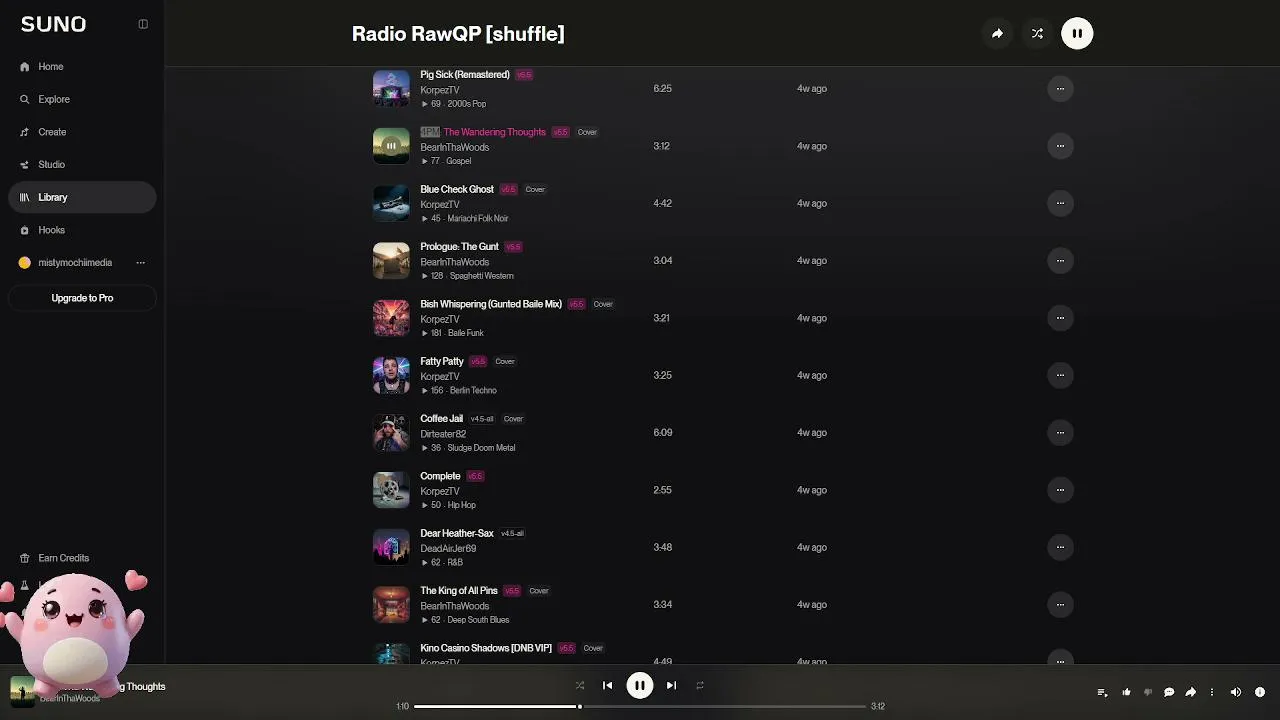Image resolution: width=1280 pixels, height=720 pixels.
Task: Open more options for Blue Check Ghost
Action: [x=1060, y=203]
